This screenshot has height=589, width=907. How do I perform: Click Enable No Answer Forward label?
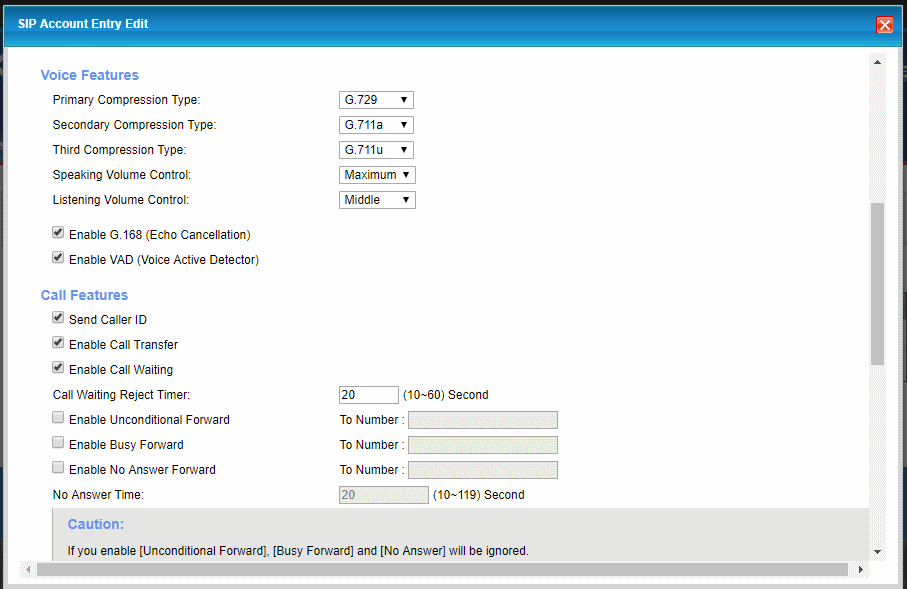click(142, 470)
